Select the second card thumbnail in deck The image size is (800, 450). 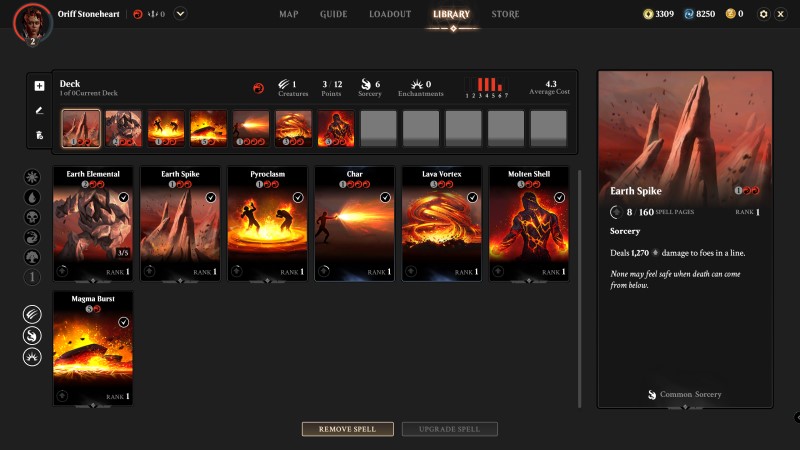pos(123,128)
